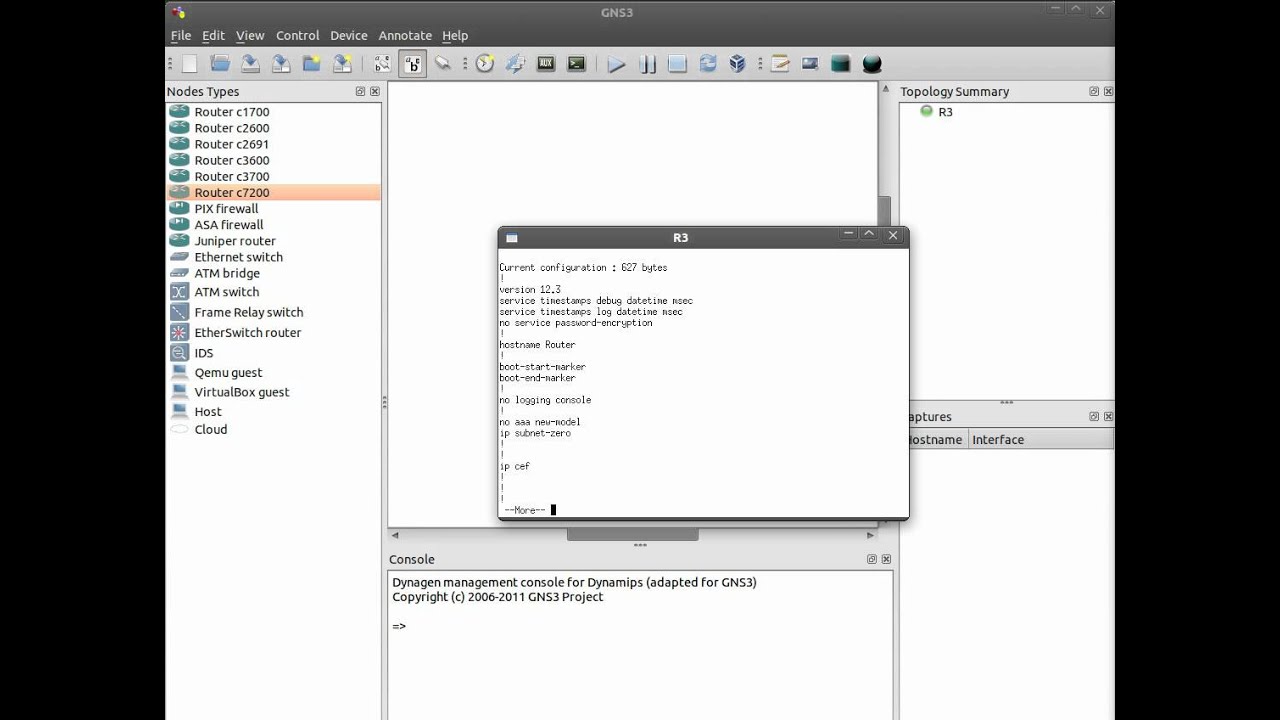Open the Edit menu
This screenshot has width=1280, height=720.
(x=213, y=35)
